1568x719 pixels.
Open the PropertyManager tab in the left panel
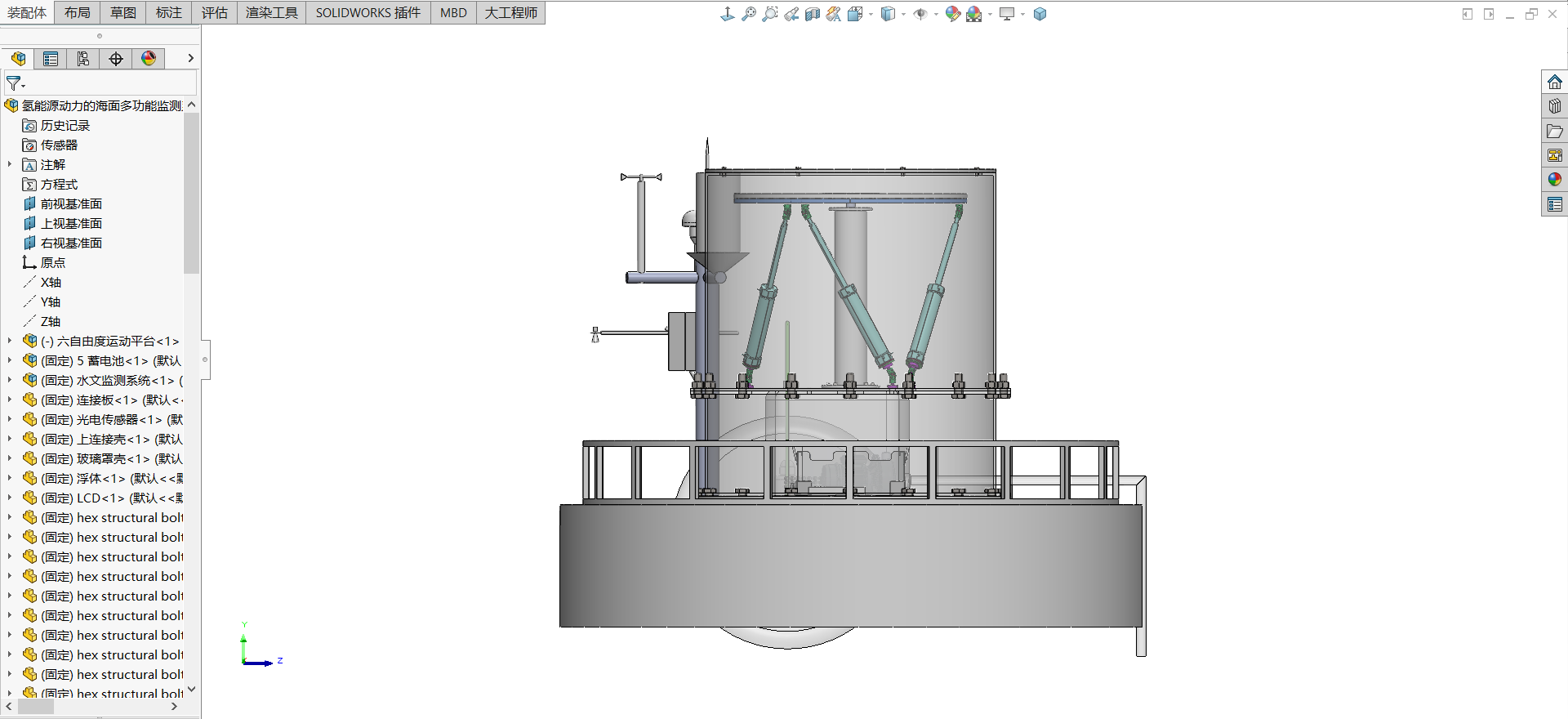click(51, 59)
